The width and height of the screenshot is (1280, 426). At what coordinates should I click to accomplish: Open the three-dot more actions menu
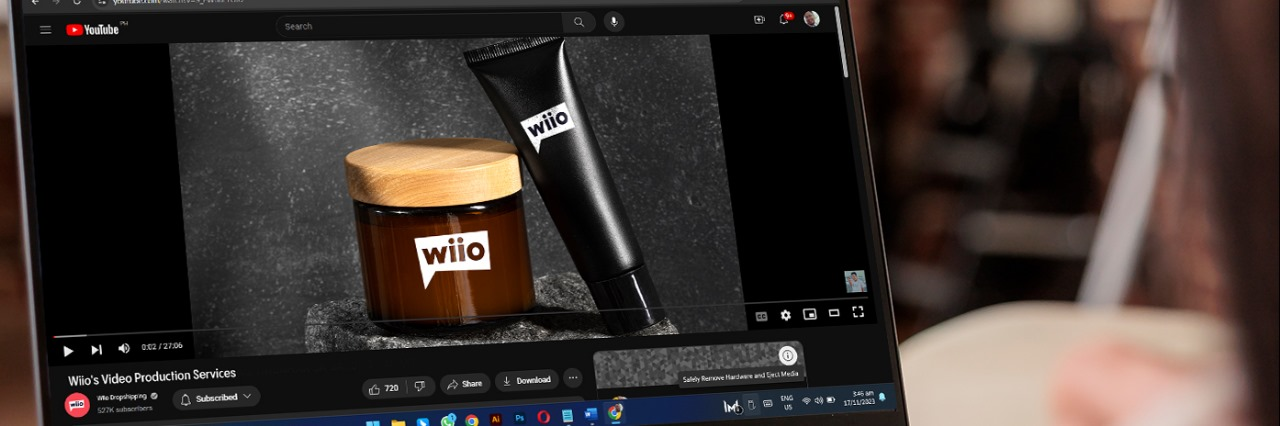pos(572,378)
